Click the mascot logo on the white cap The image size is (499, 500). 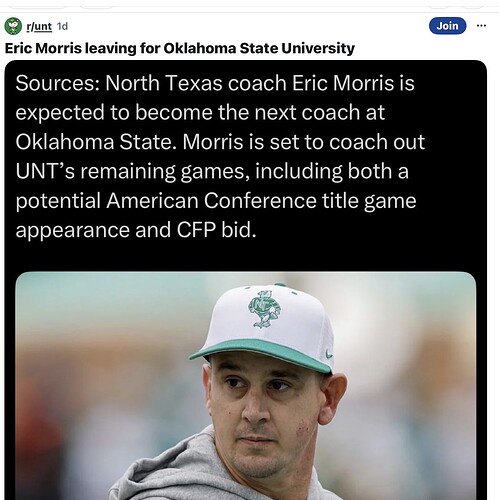264,309
